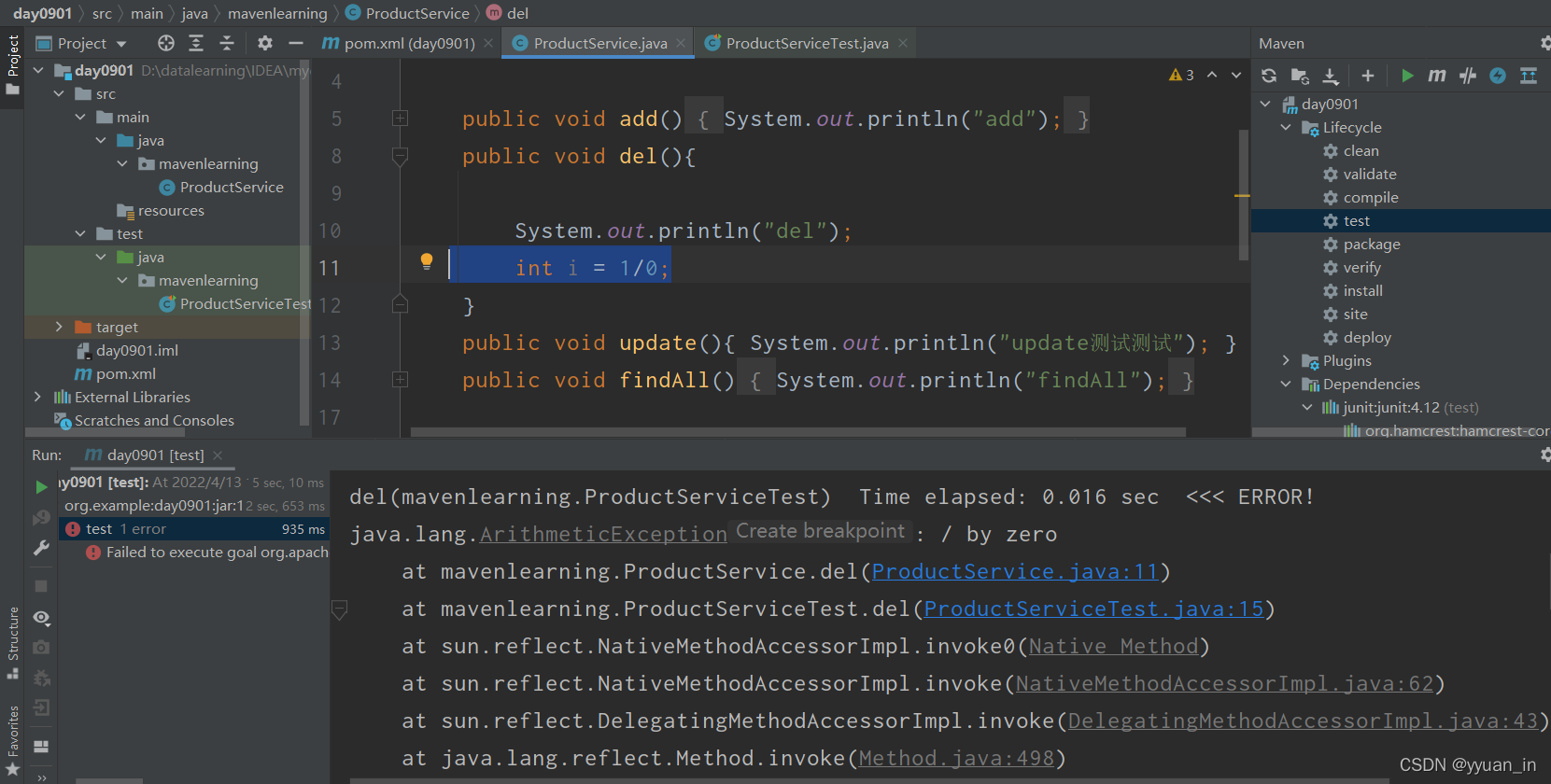Click the wrench icon in Run panel
The image size is (1551, 784).
(41, 548)
